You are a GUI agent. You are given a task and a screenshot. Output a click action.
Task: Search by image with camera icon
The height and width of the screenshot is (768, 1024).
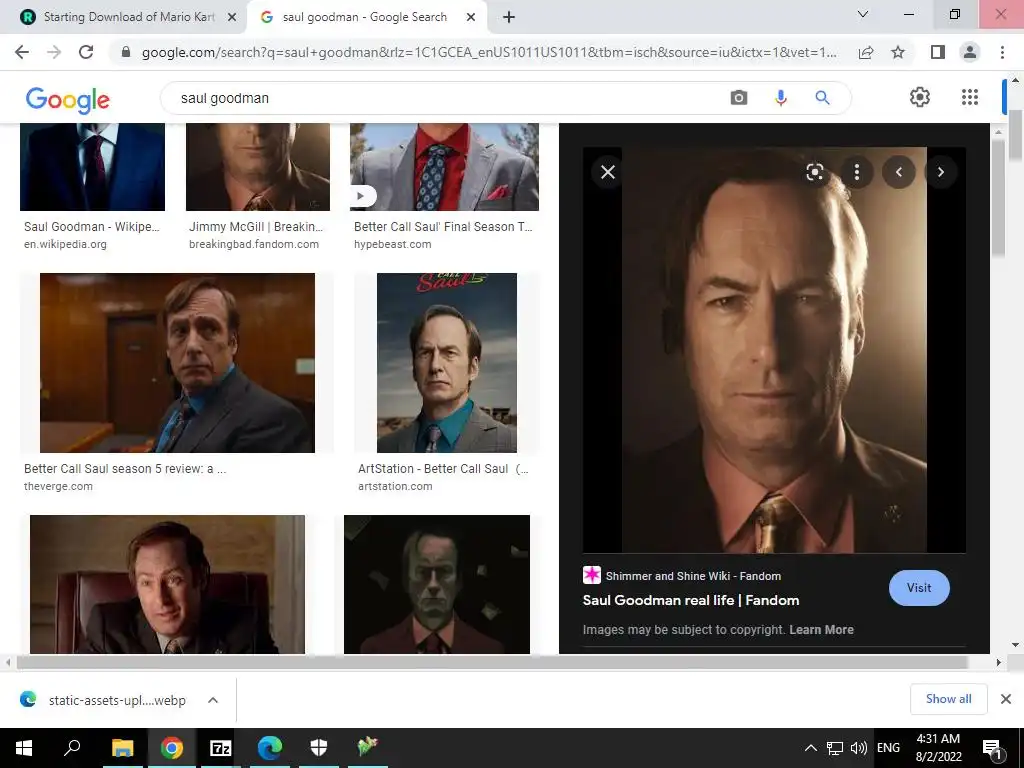coord(739,98)
